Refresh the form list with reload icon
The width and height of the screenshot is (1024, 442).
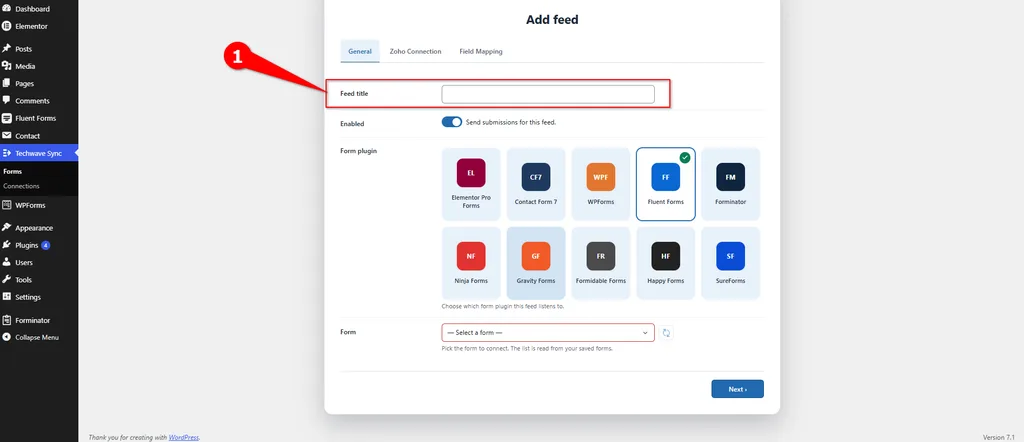pos(666,333)
